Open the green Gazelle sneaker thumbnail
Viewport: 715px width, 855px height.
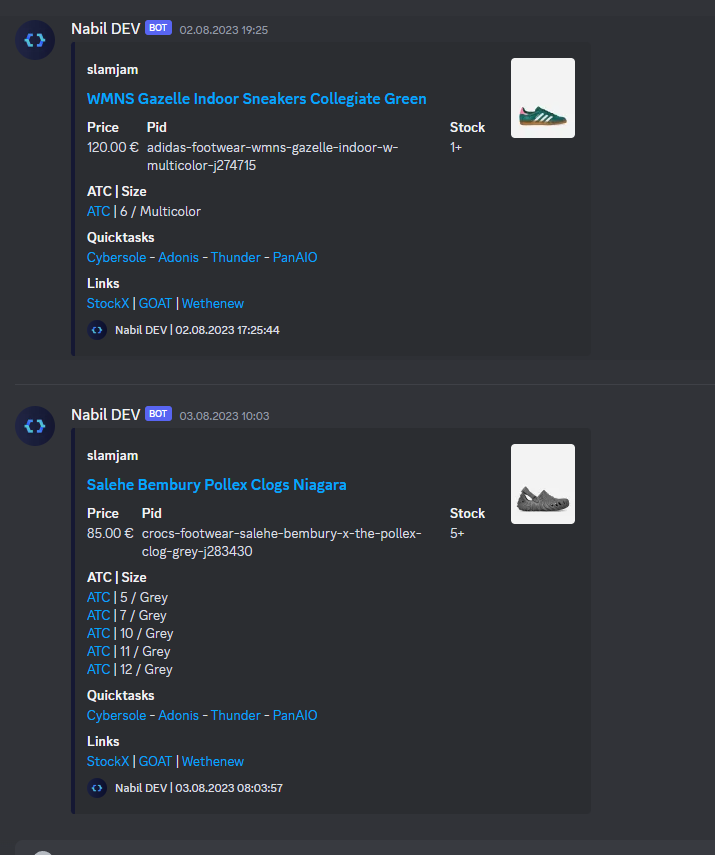pos(543,98)
